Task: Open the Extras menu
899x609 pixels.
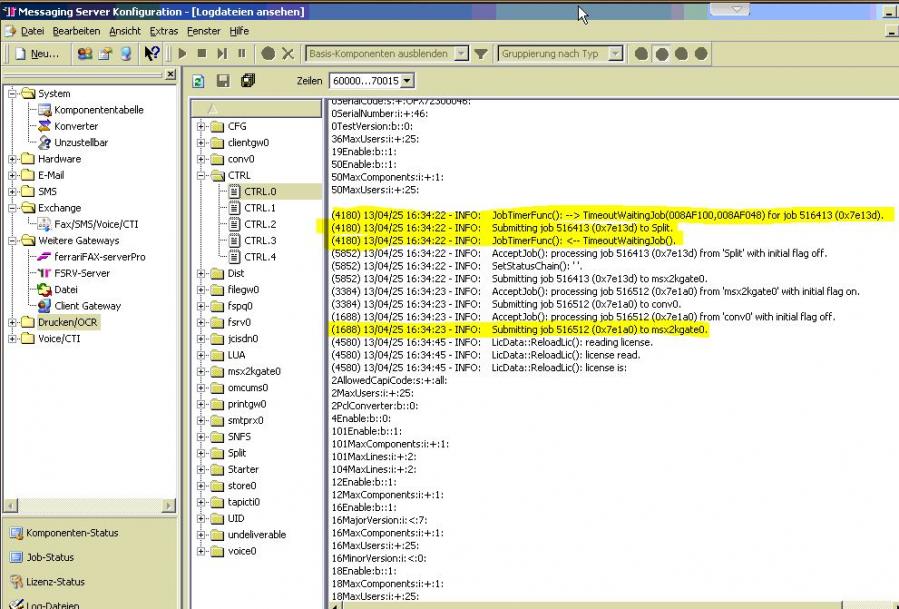Action: (x=164, y=31)
